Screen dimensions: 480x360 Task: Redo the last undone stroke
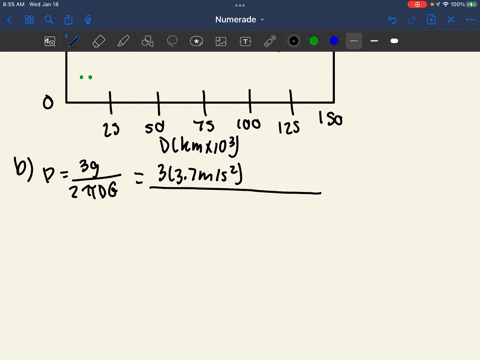tap(412, 20)
